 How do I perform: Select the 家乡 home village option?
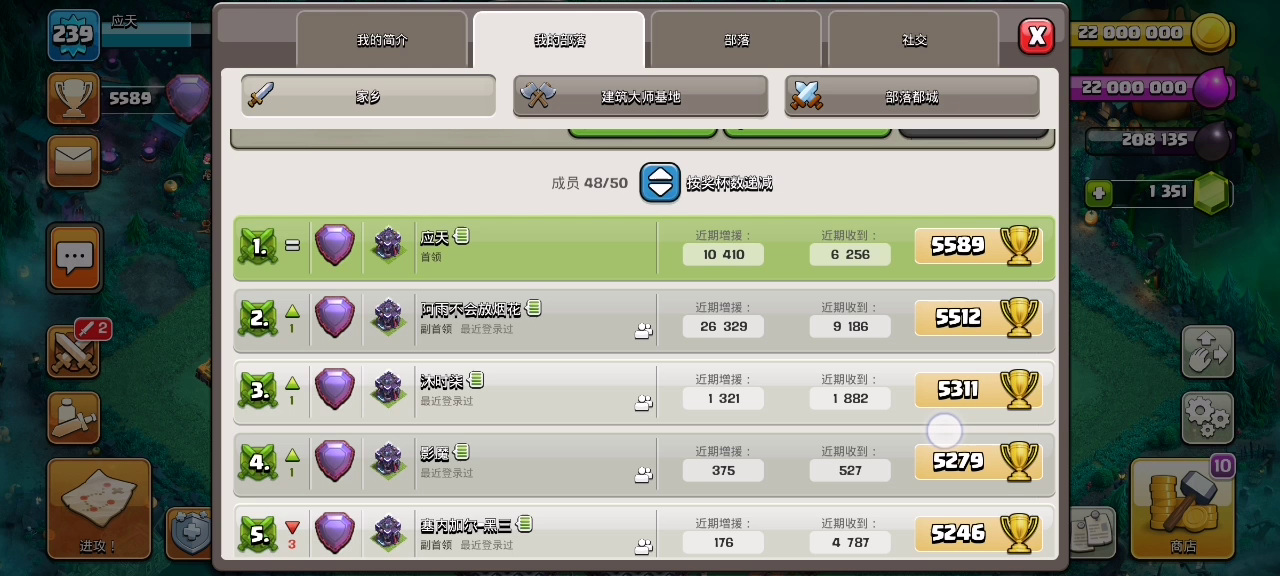[368, 96]
